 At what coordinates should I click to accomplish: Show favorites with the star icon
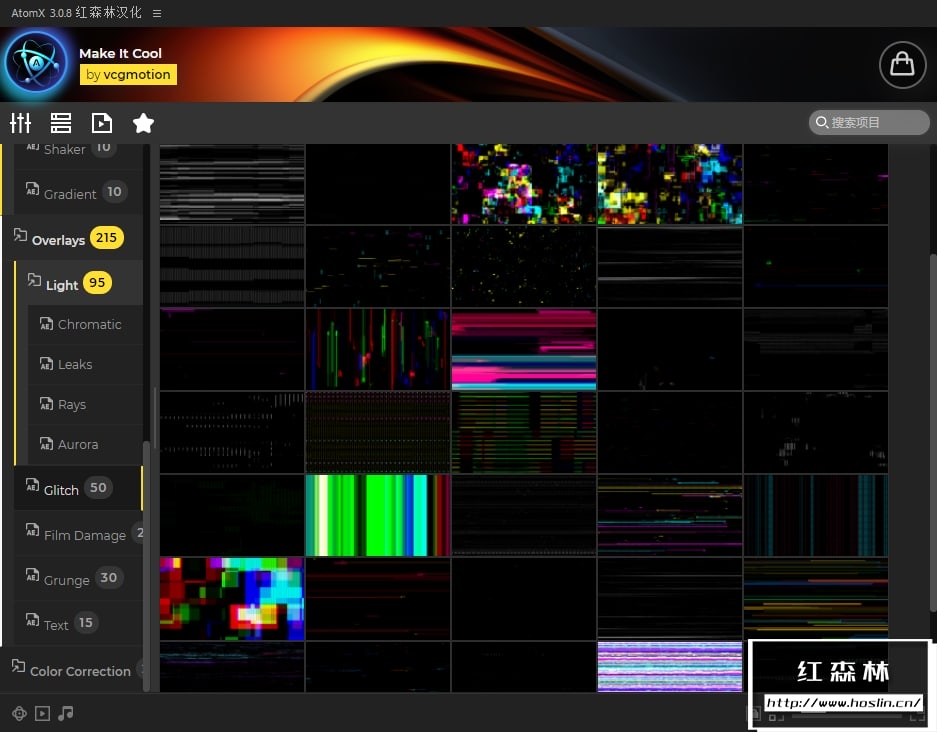pos(143,123)
